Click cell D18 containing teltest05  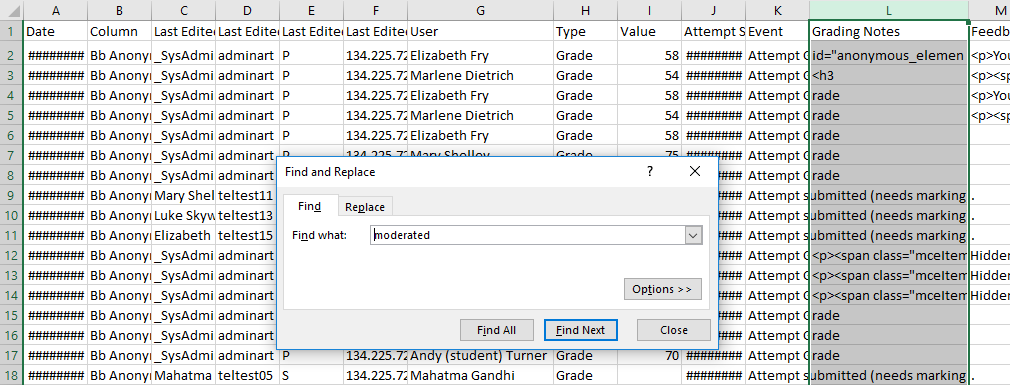(248, 375)
